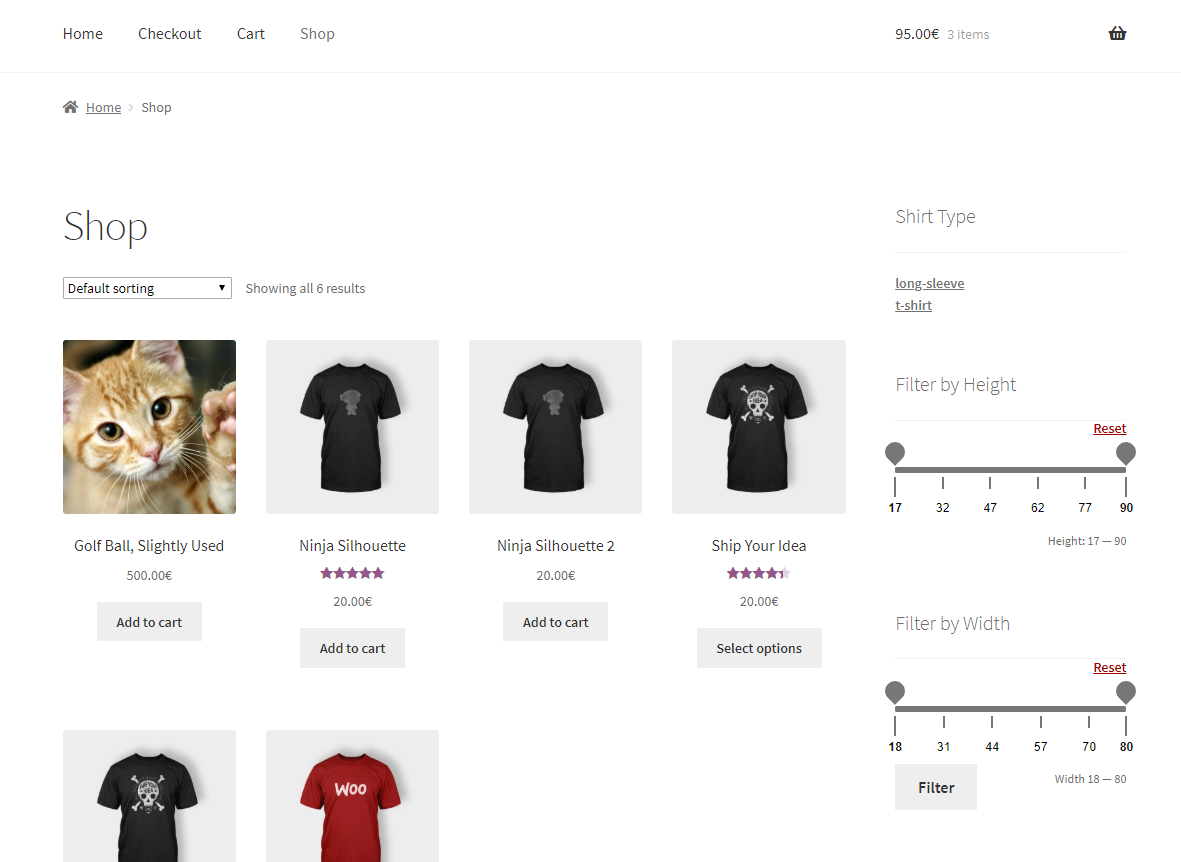
Task: Go to the Checkout menu item
Action: 169,34
